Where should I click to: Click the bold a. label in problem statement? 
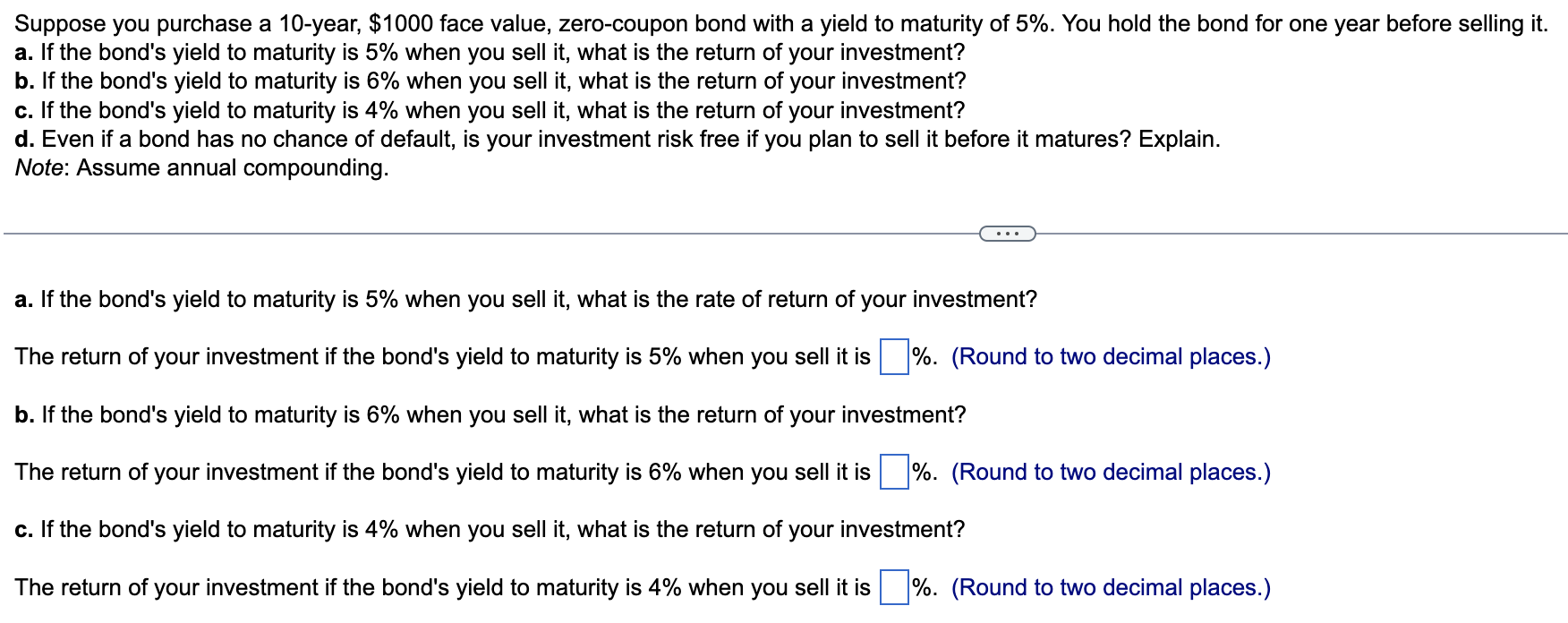click(23, 53)
